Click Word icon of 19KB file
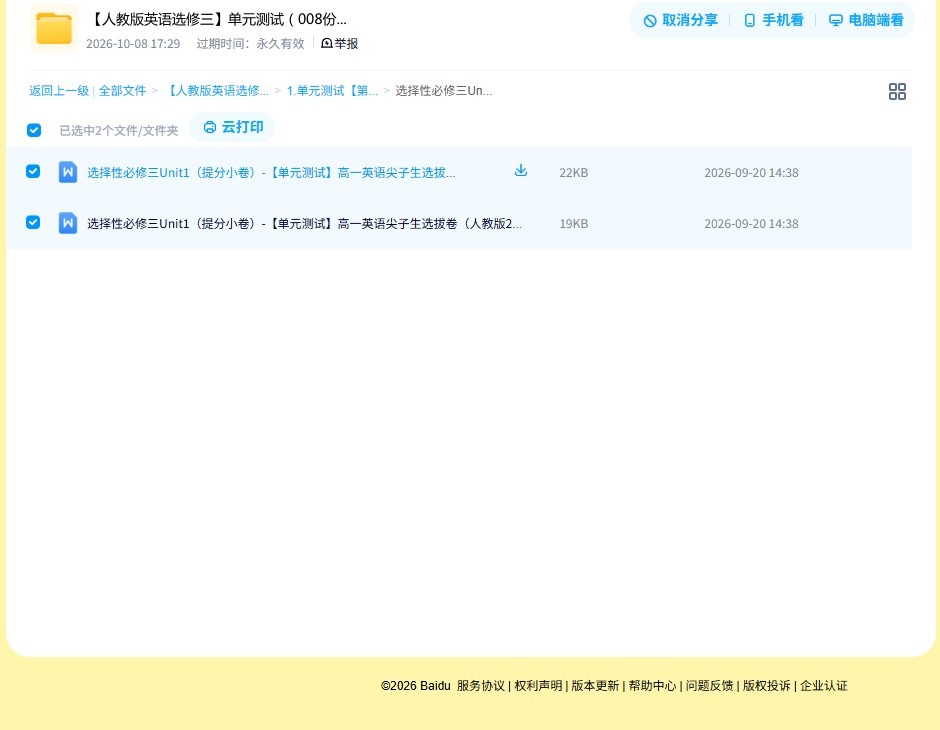Screen dimensions: 940x730 point(68,223)
